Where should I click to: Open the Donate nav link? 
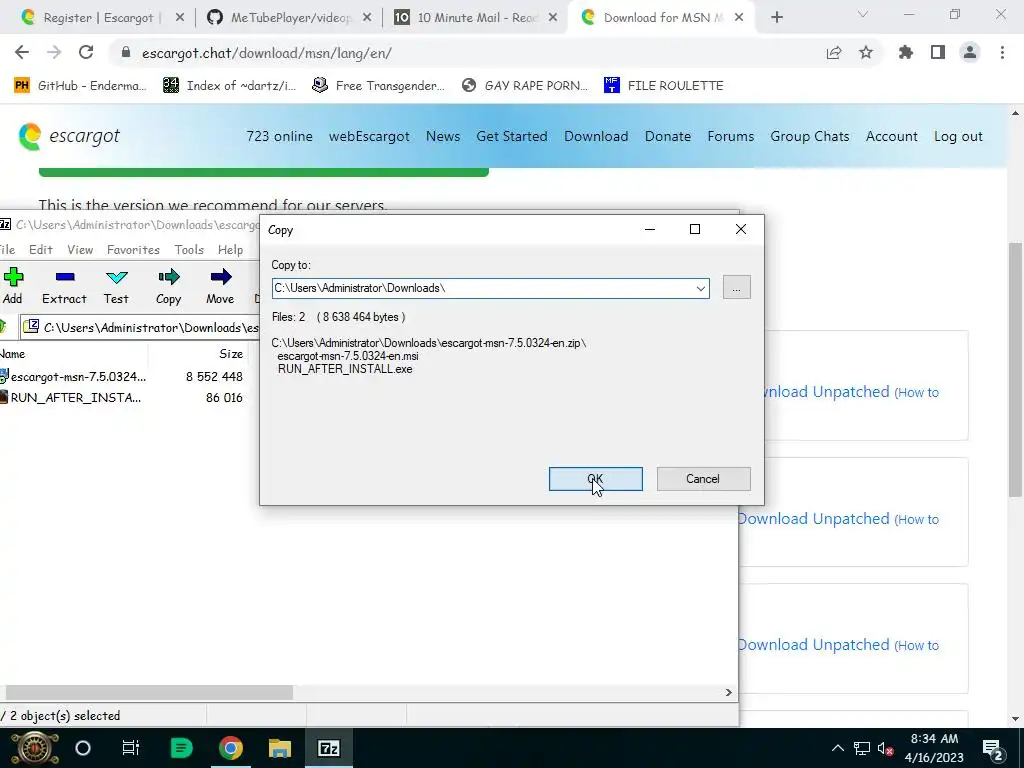[668, 136]
